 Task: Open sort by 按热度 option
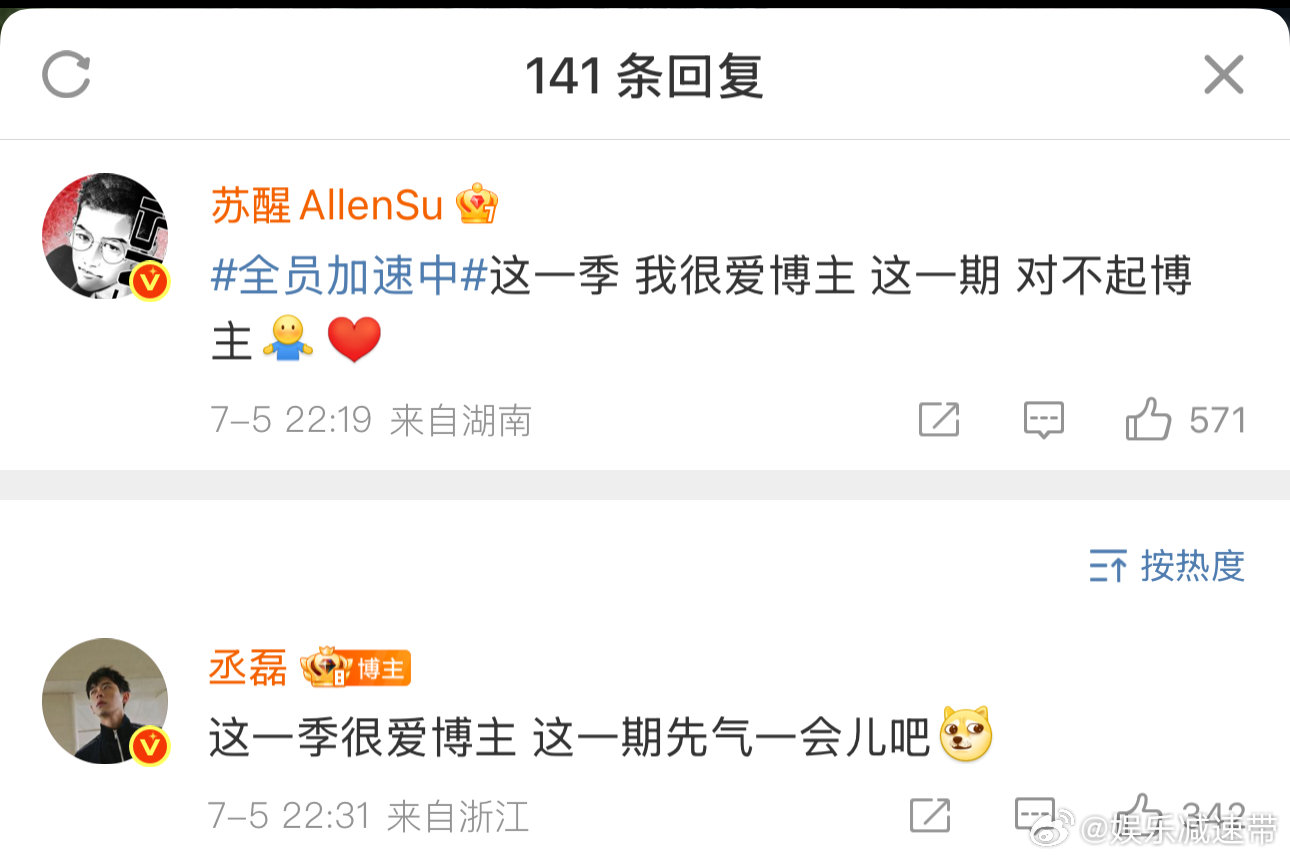pos(1167,567)
